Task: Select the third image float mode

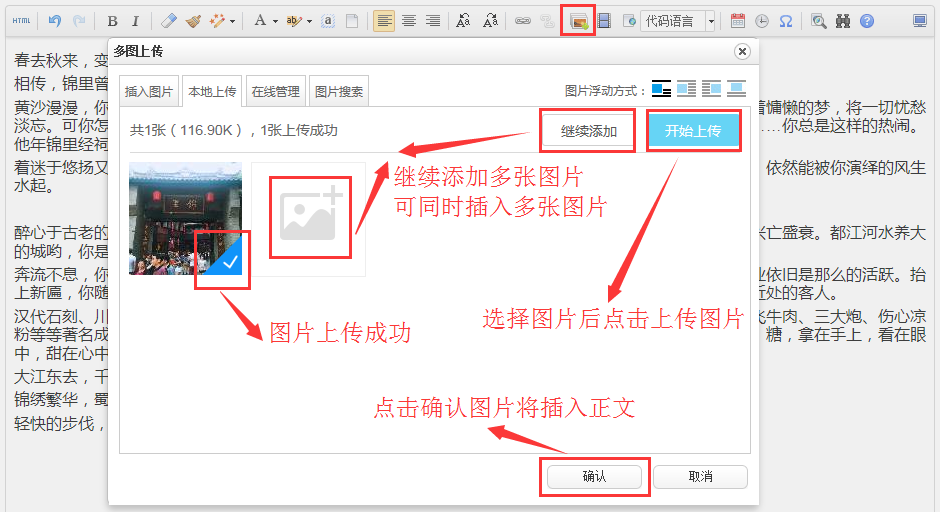Action: [x=712, y=89]
